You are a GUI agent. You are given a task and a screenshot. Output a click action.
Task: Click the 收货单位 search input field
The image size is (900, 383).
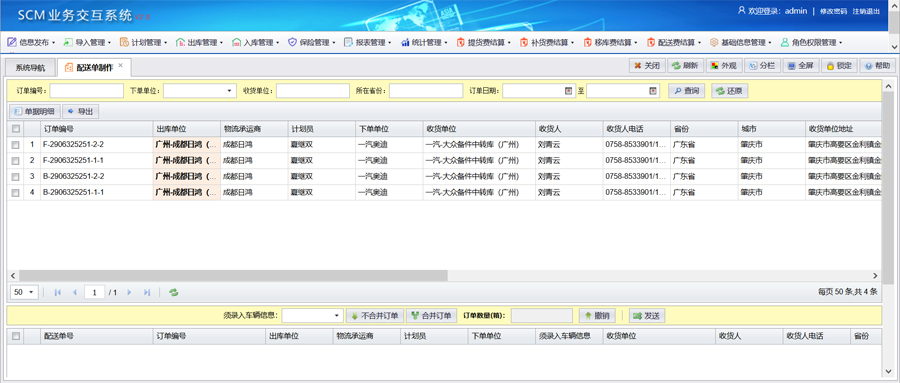click(313, 91)
